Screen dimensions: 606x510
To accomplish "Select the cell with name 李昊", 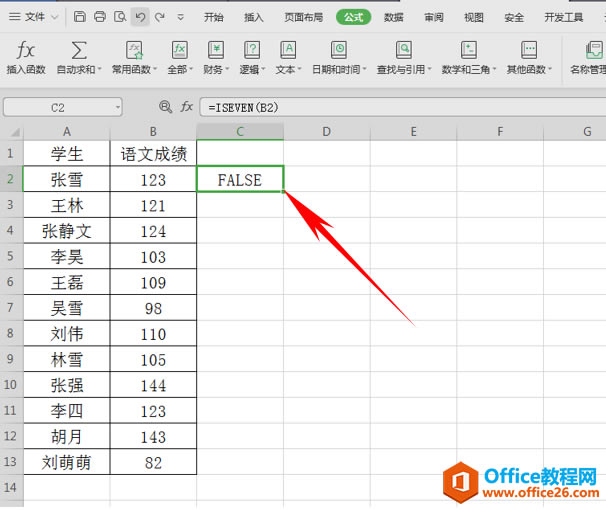I will [x=67, y=256].
